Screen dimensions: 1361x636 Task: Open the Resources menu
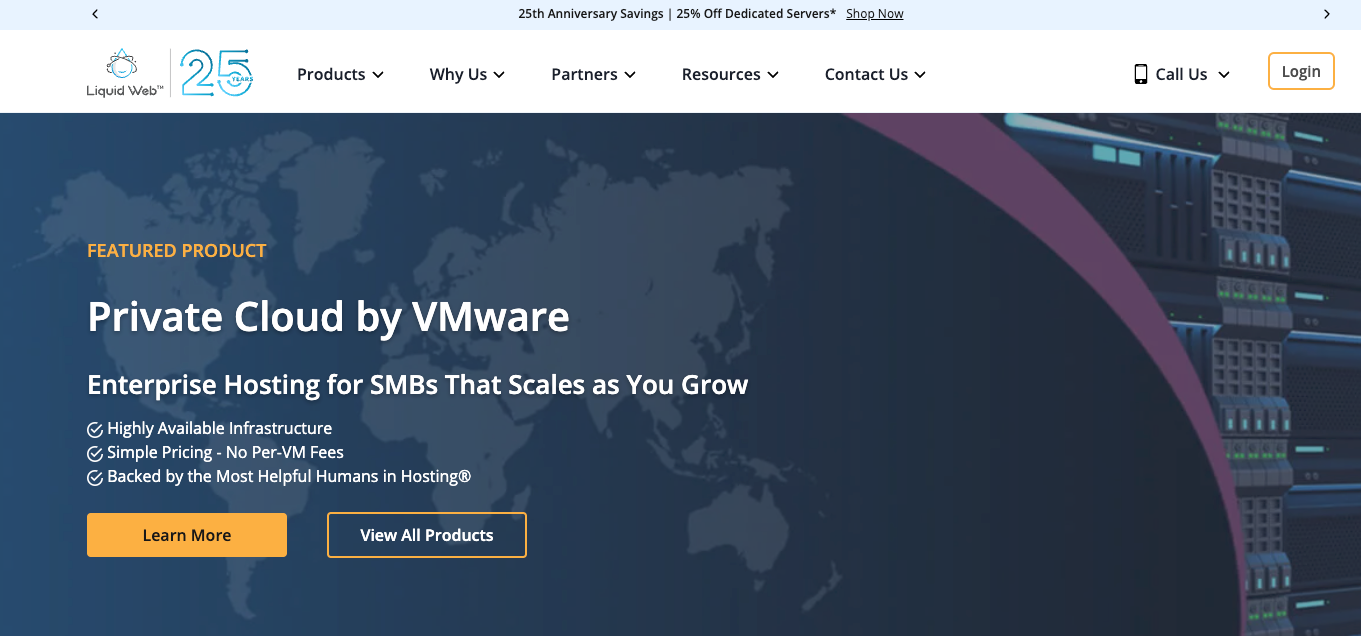tap(730, 74)
